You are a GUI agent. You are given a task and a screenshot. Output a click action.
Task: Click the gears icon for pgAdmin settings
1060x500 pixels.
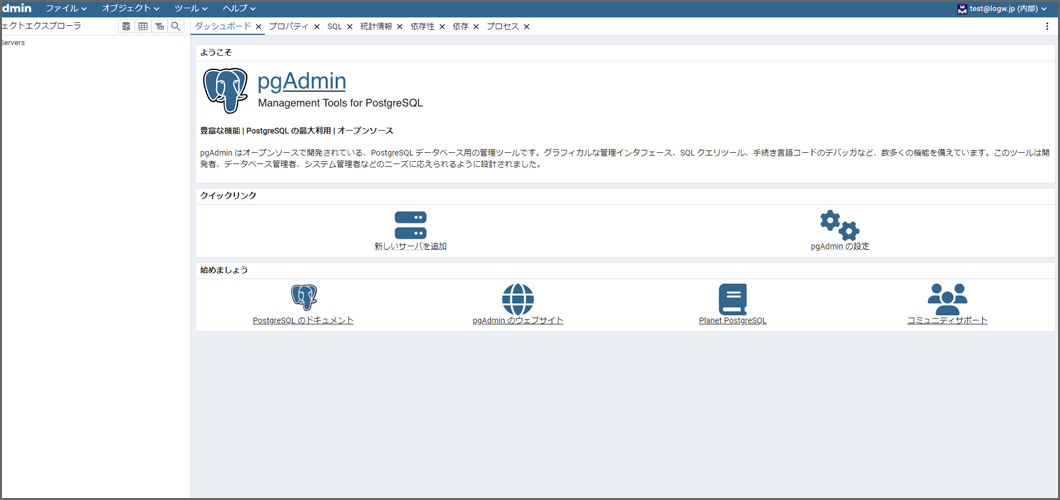(x=839, y=225)
